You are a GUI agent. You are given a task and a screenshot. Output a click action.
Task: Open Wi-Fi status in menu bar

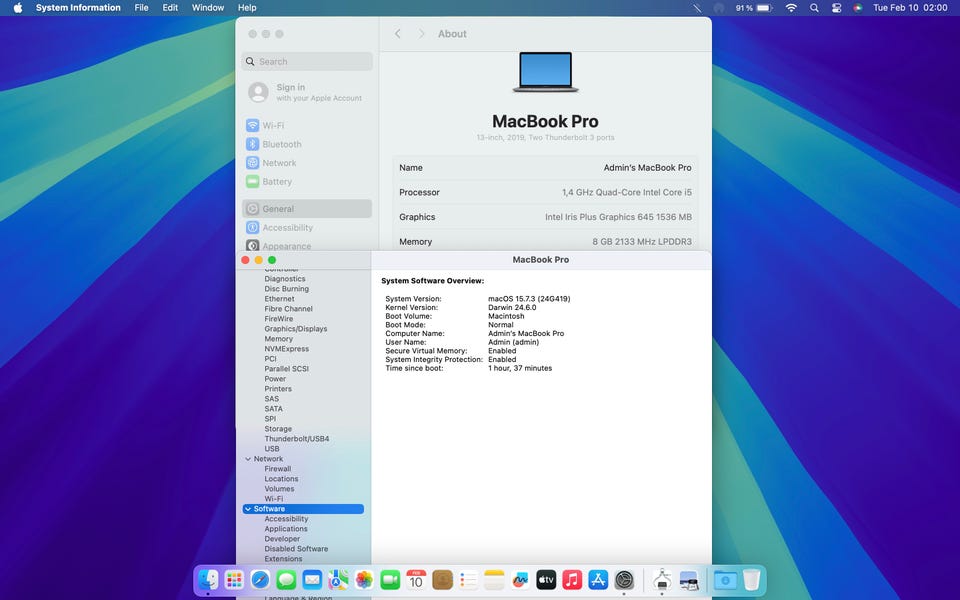tap(791, 8)
